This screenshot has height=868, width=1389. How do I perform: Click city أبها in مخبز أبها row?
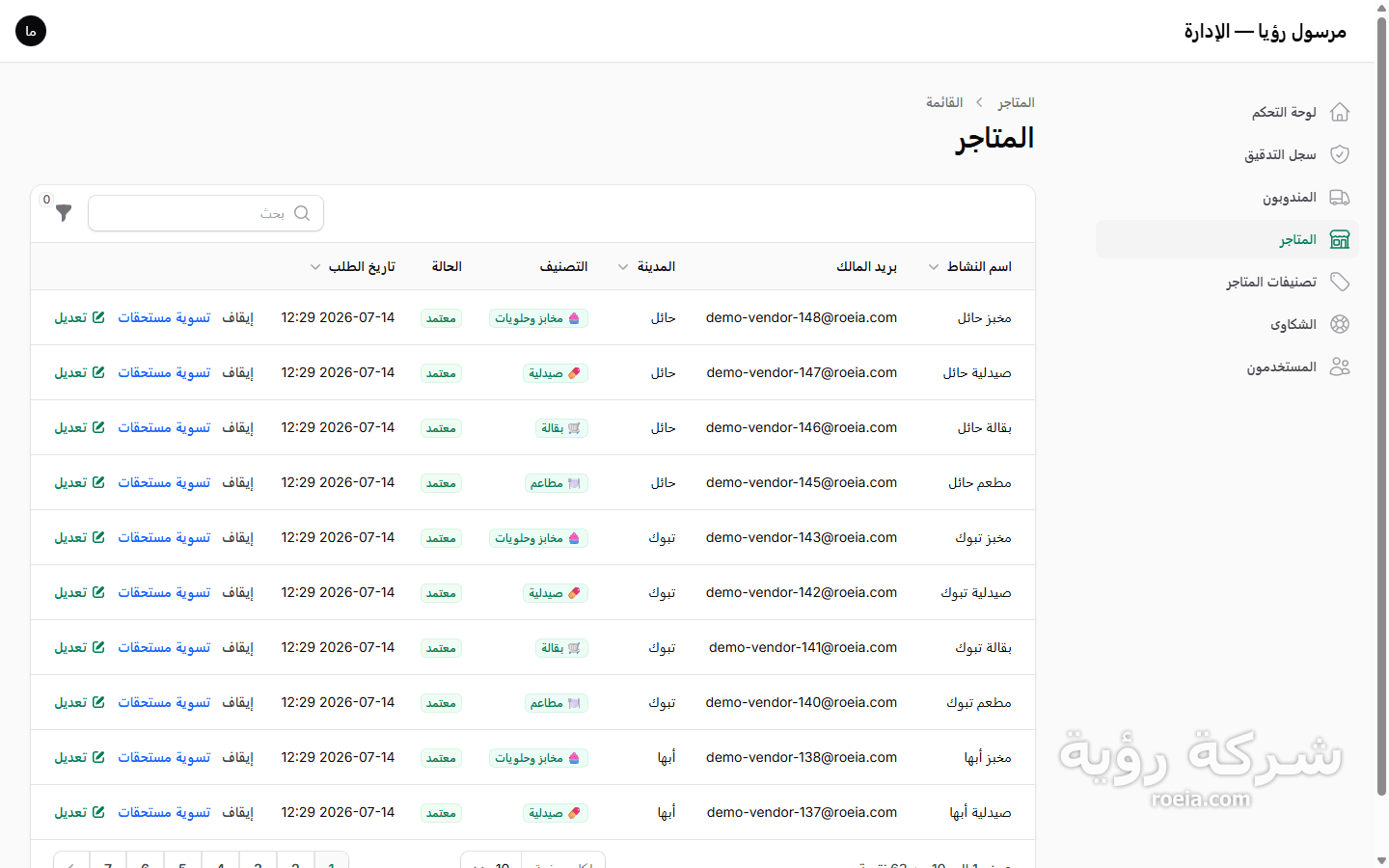pyautogui.click(x=667, y=757)
